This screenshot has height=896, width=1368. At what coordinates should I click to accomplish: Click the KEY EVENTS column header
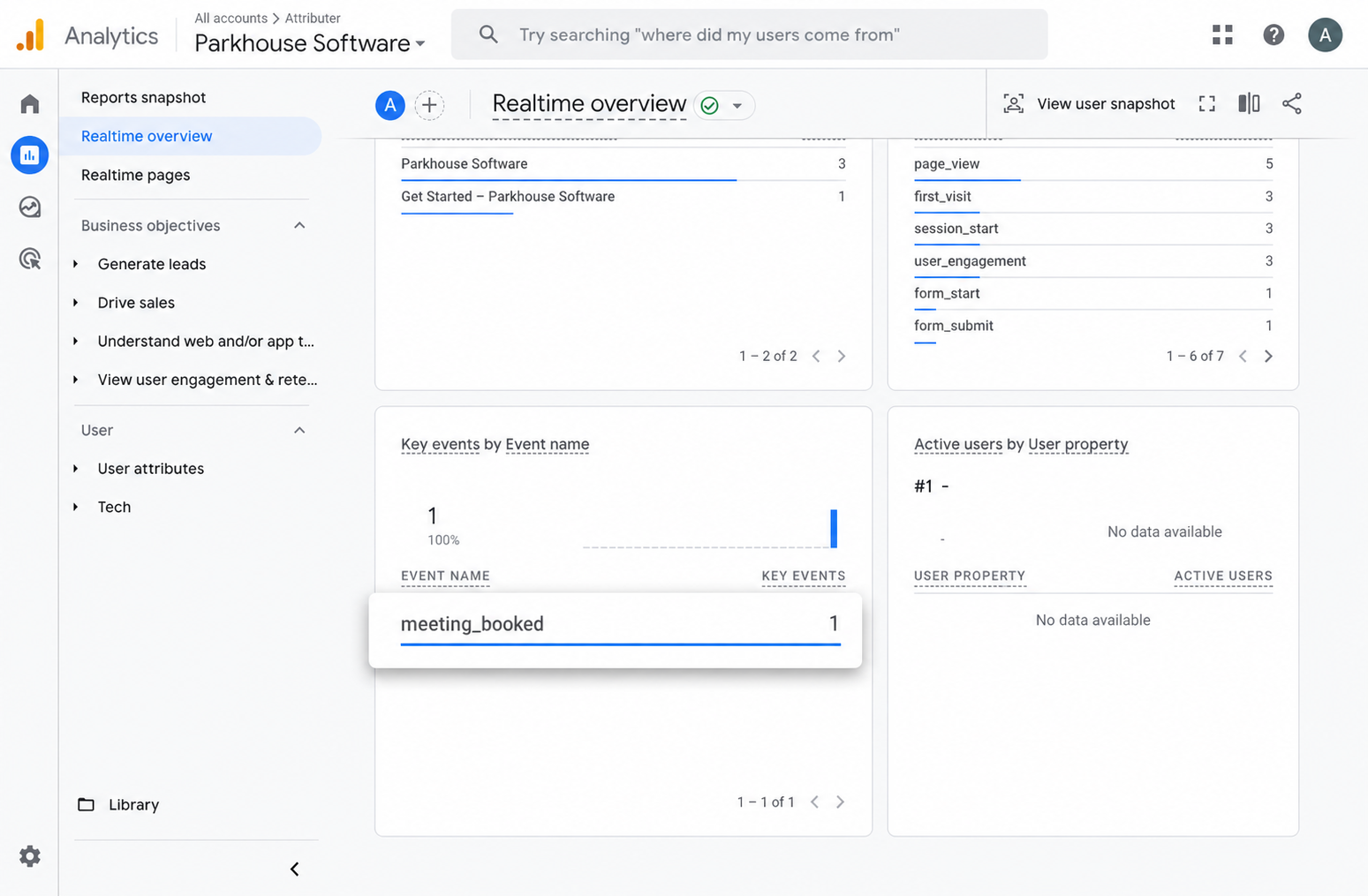click(804, 576)
